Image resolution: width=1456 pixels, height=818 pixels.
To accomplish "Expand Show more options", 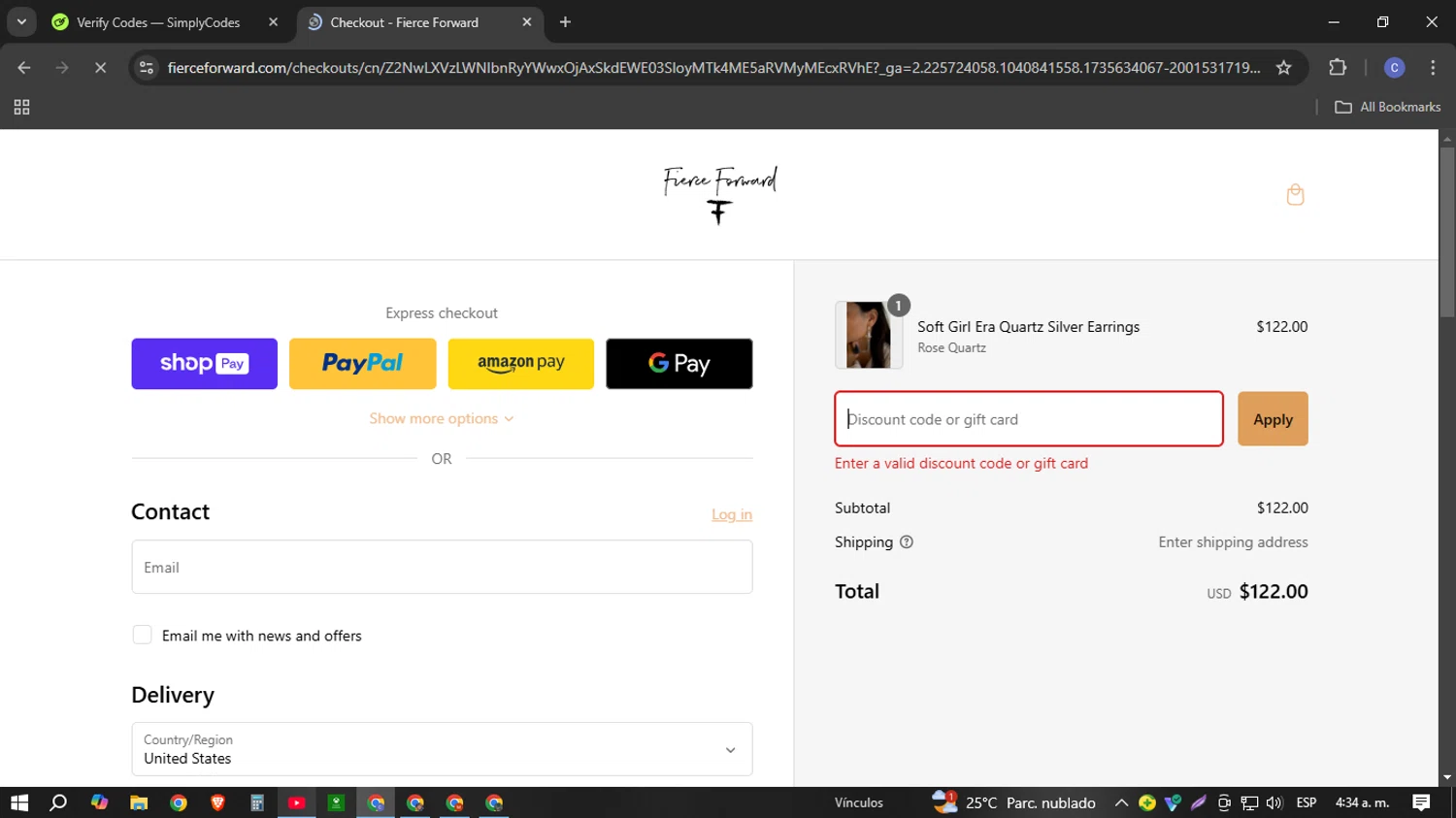I will pos(442,418).
